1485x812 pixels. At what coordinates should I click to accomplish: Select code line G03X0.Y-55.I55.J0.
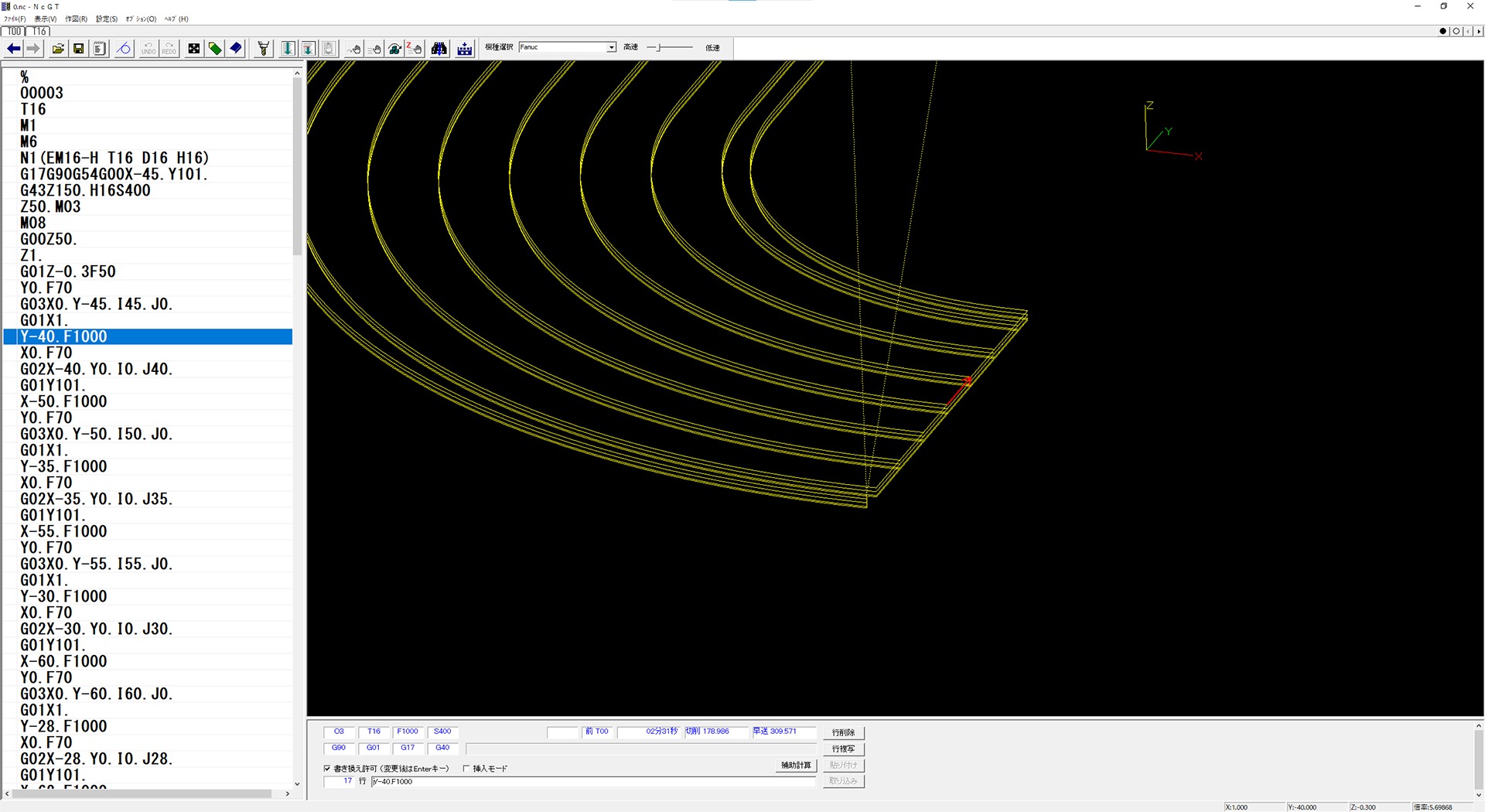[x=96, y=564]
